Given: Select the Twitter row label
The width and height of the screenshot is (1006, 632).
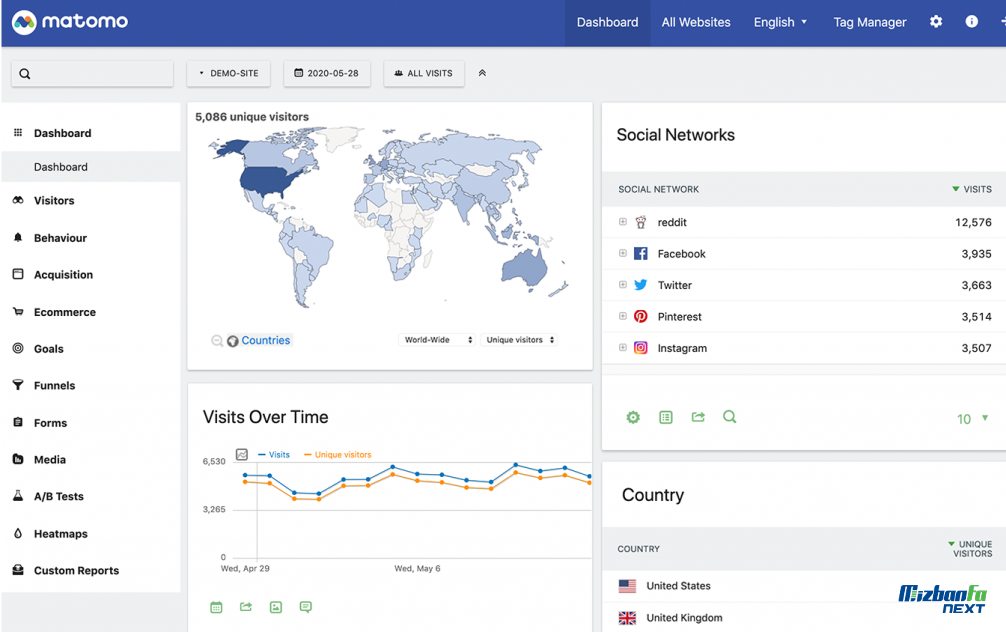Looking at the screenshot, I should click(674, 286).
